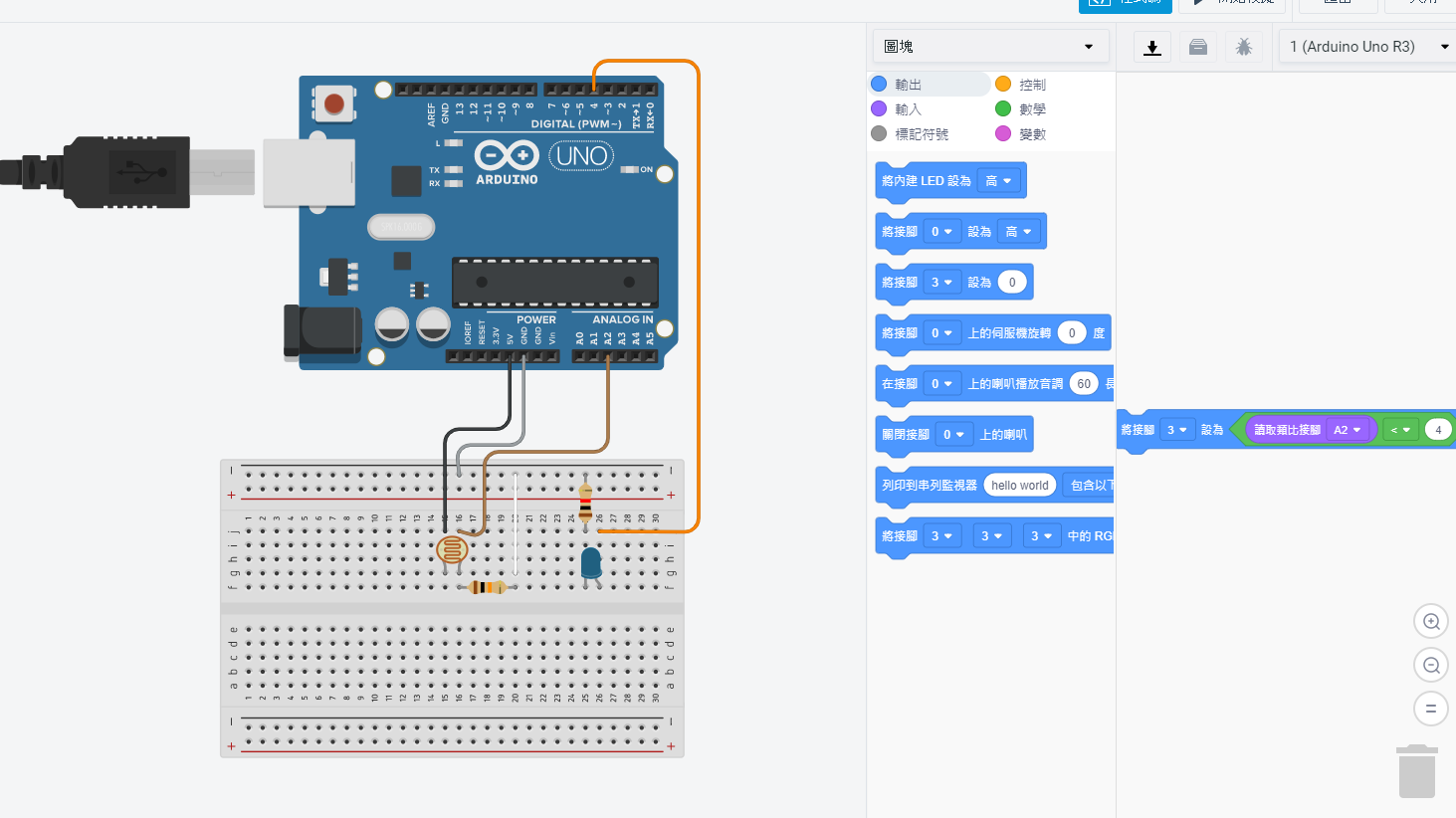Image resolution: width=1456 pixels, height=818 pixels.
Task: Click the debugger bug icon
Action: [x=1243, y=47]
